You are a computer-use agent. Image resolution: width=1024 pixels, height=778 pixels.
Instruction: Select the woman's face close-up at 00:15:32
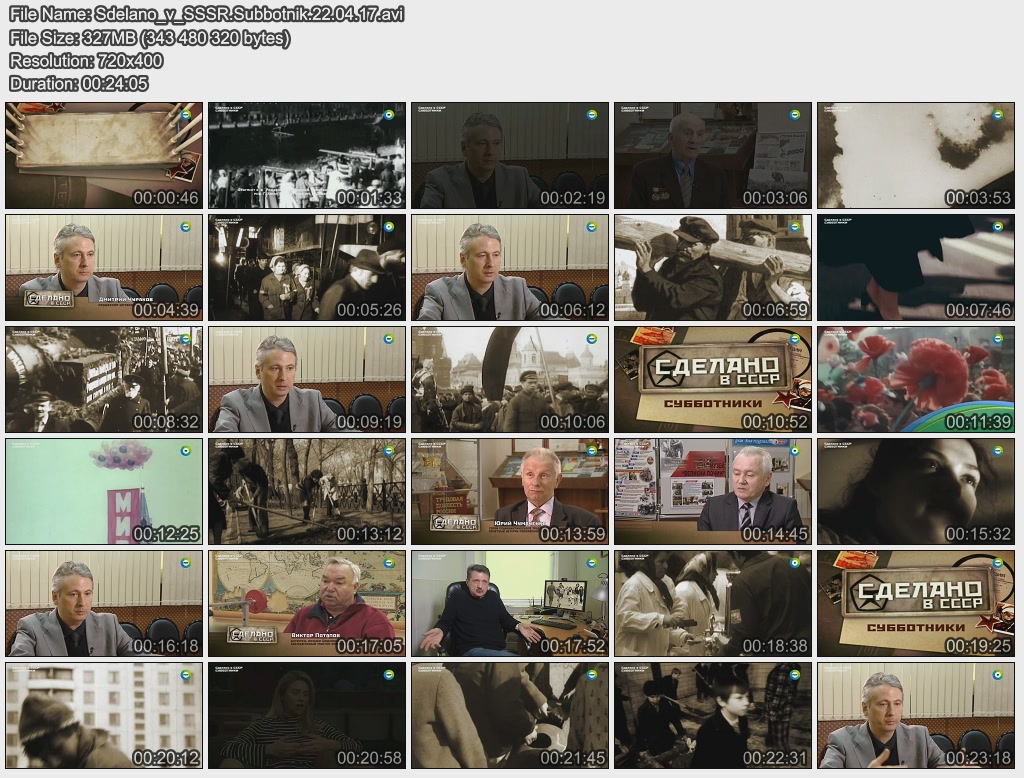[x=916, y=491]
